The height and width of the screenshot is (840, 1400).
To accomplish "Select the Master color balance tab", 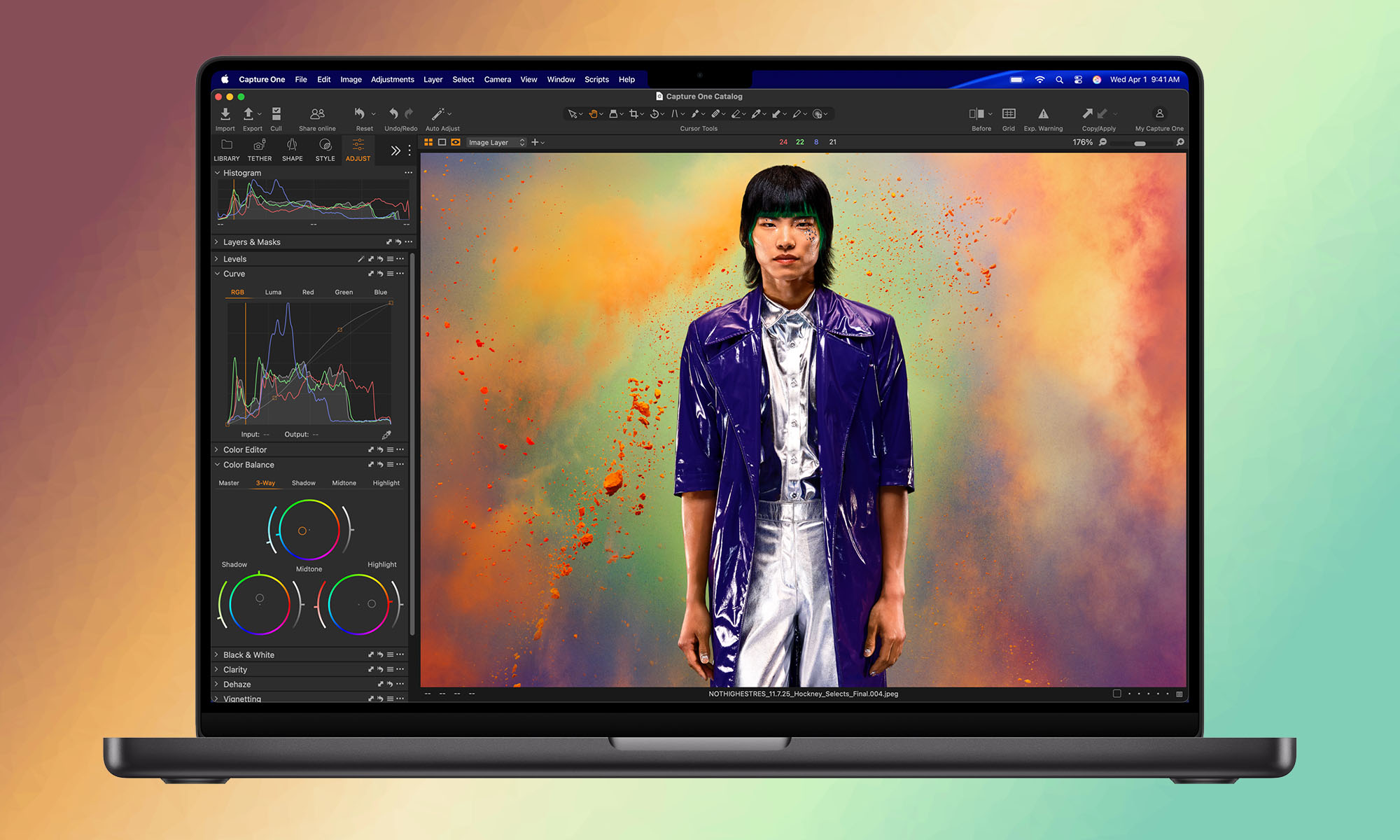I will 229,483.
